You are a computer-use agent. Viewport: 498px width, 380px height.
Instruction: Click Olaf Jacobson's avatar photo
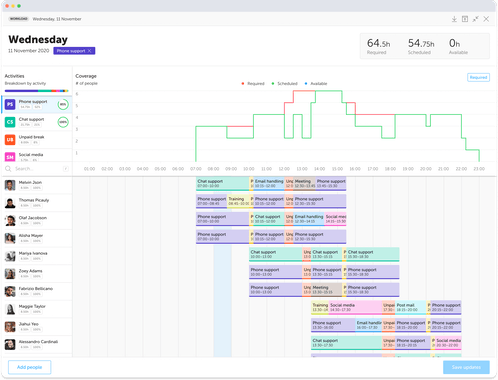pyautogui.click(x=10, y=220)
